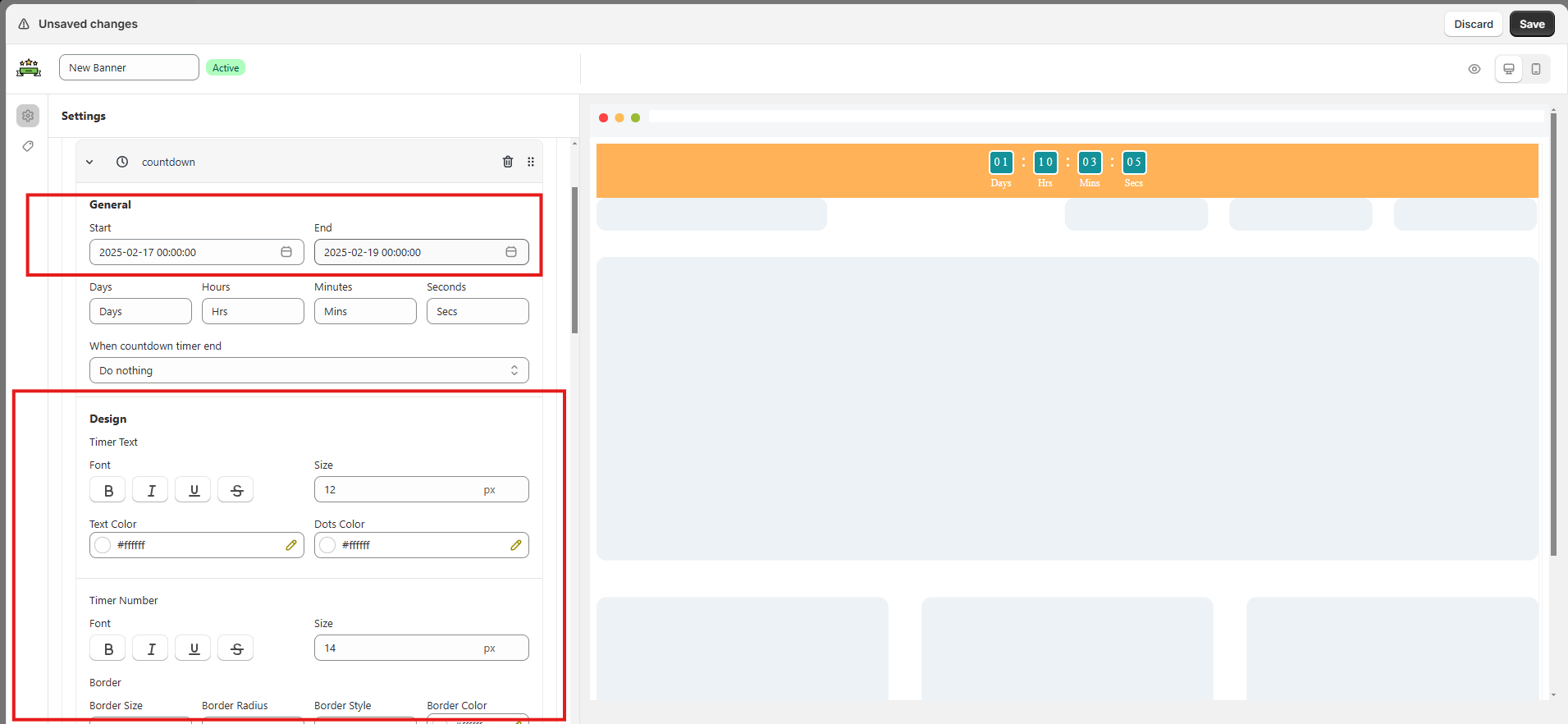Toggle preview eye icon
Viewport: 1568px width, 724px height.
point(1474,69)
